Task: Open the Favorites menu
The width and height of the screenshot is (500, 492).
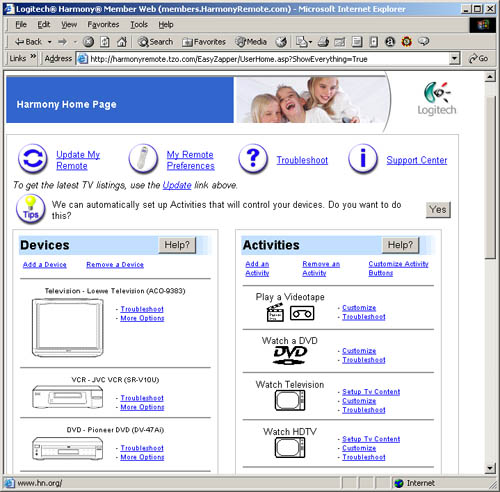Action: tap(103, 24)
